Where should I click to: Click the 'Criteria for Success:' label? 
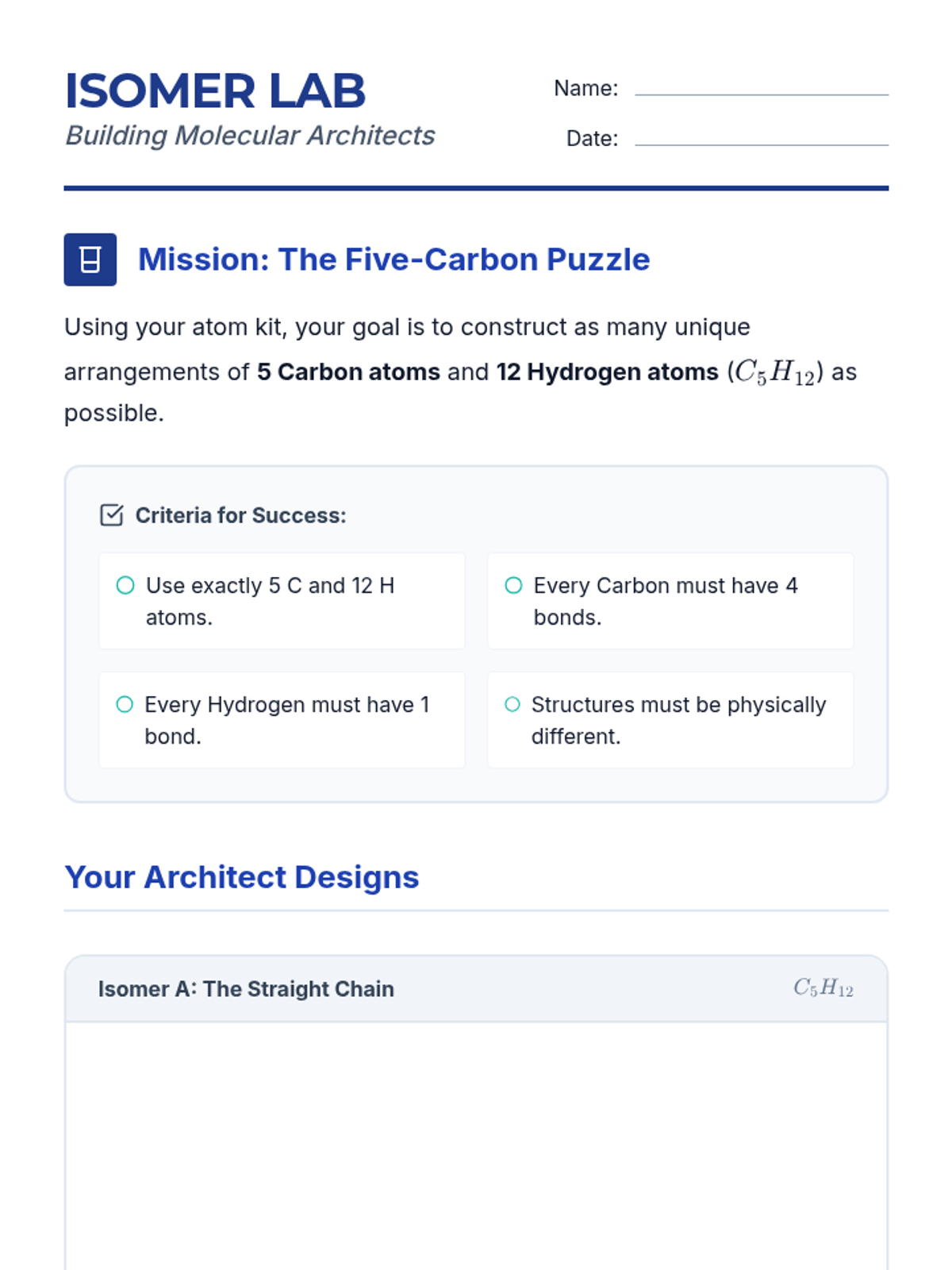click(240, 516)
